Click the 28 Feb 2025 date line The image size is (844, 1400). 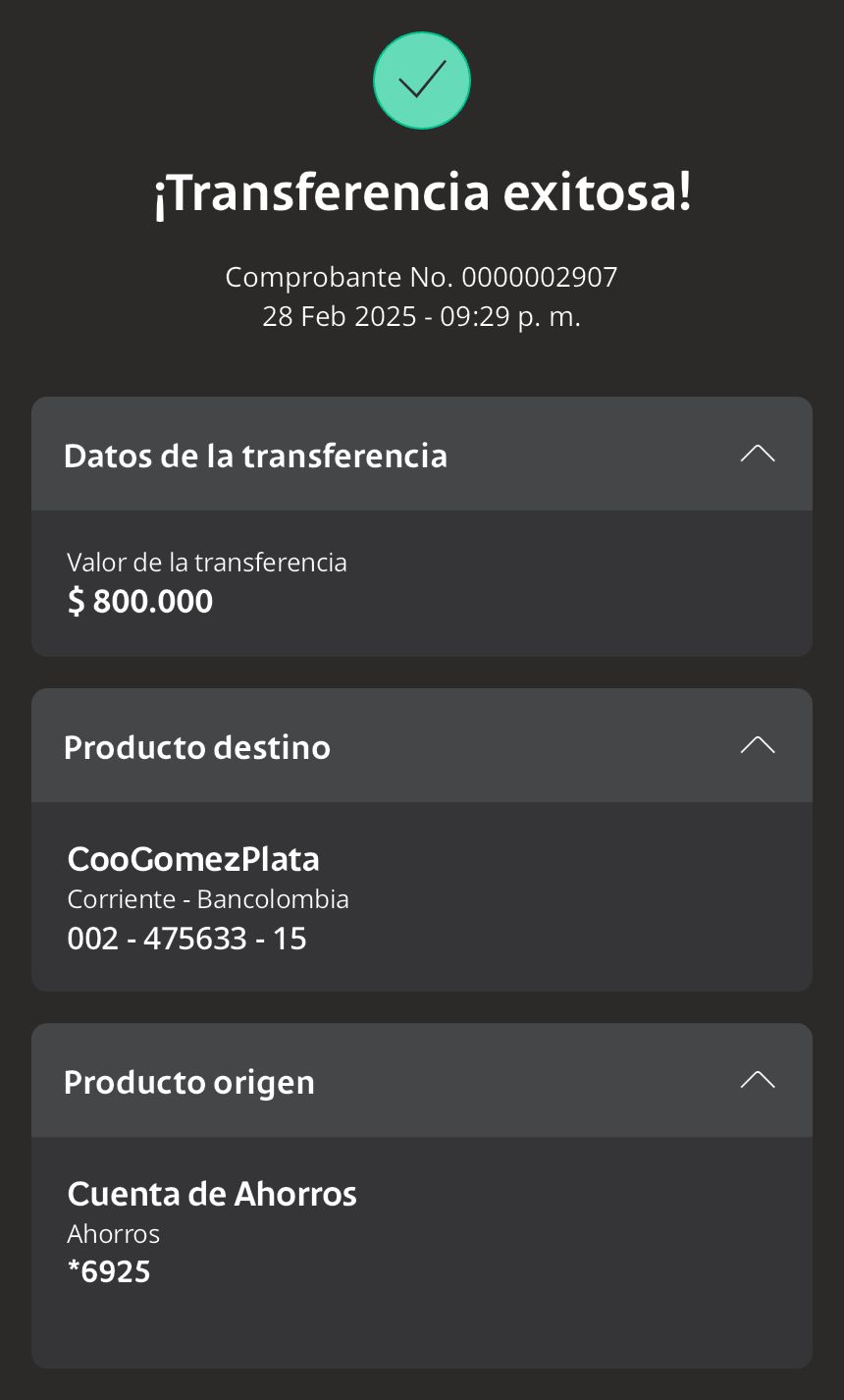[422, 317]
